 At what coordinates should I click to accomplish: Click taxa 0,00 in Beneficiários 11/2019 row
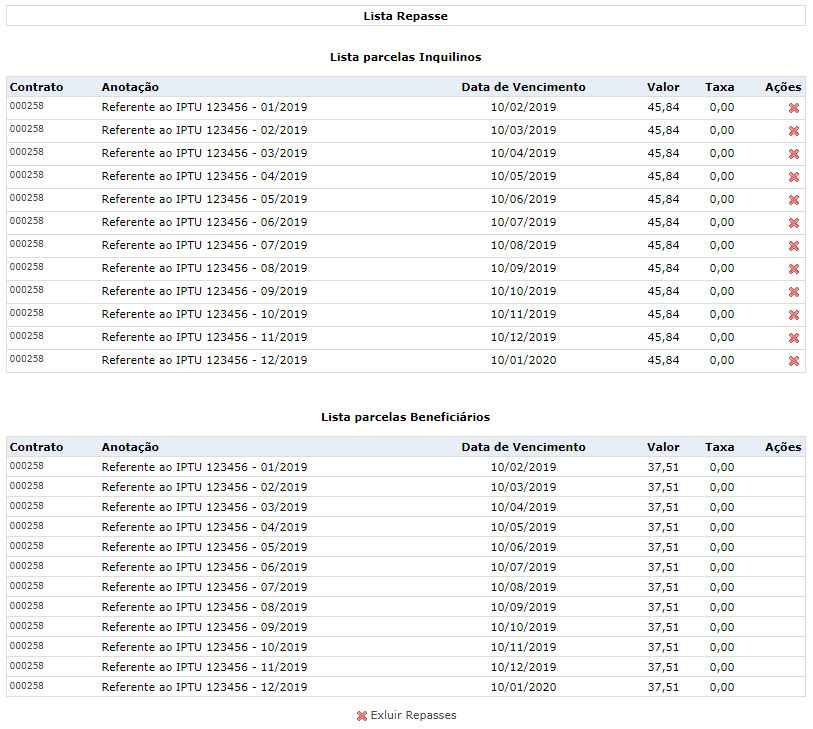[x=722, y=667]
